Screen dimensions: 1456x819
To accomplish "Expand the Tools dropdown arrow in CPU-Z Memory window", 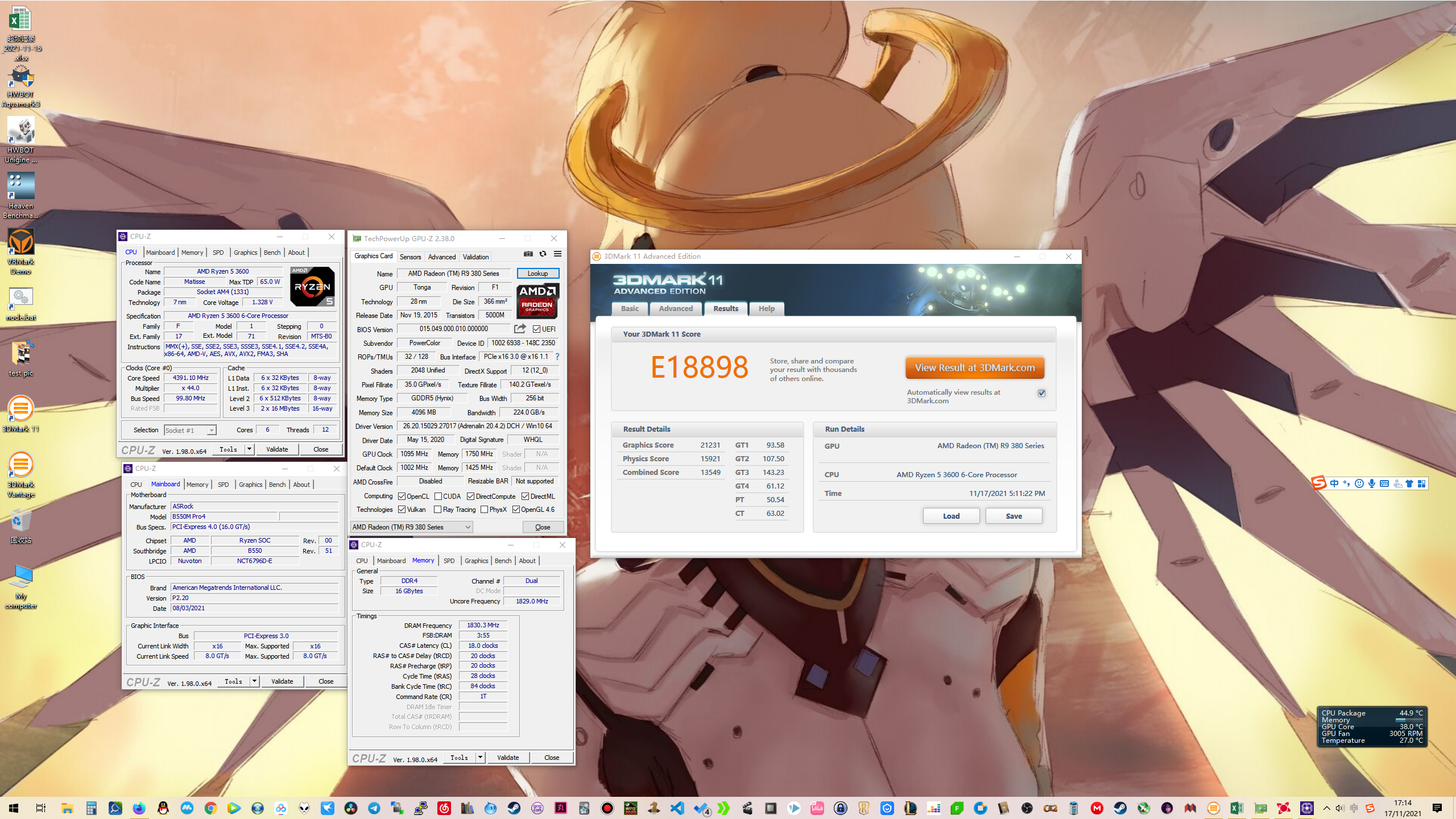I will click(480, 757).
